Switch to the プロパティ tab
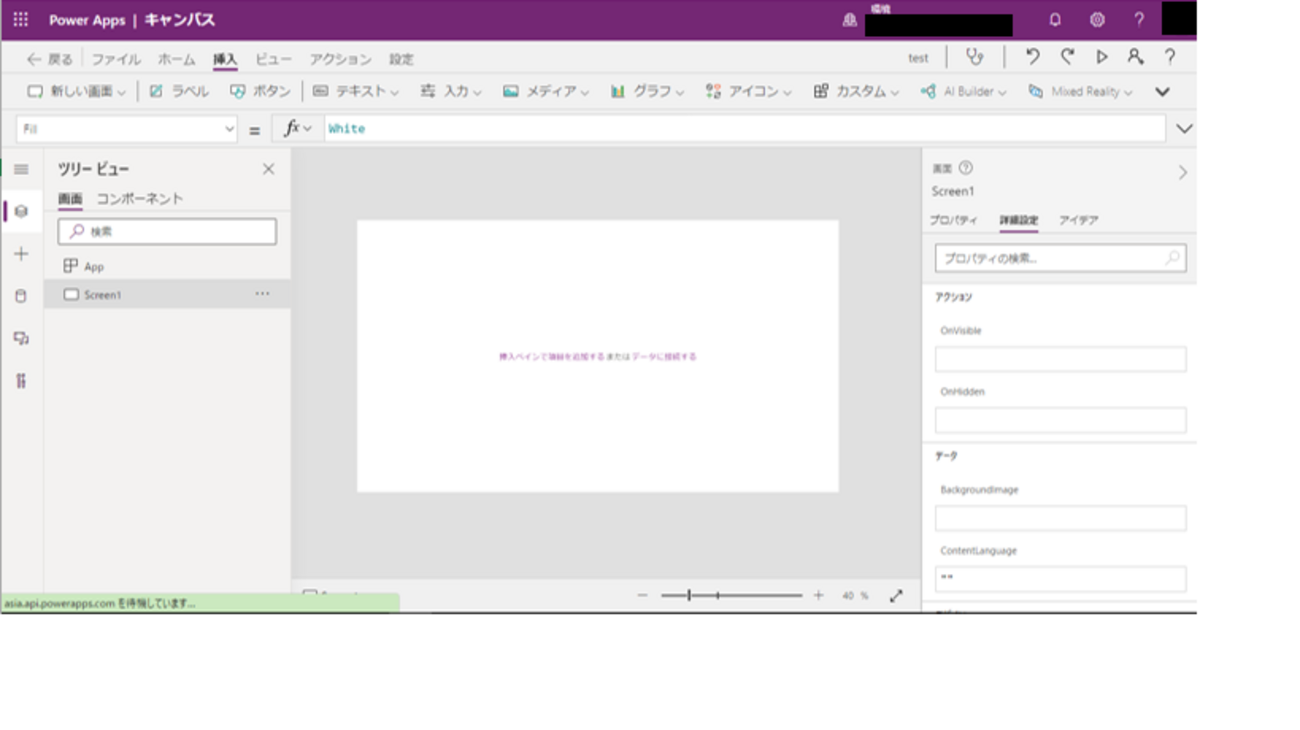1300x730 pixels. [x=953, y=220]
